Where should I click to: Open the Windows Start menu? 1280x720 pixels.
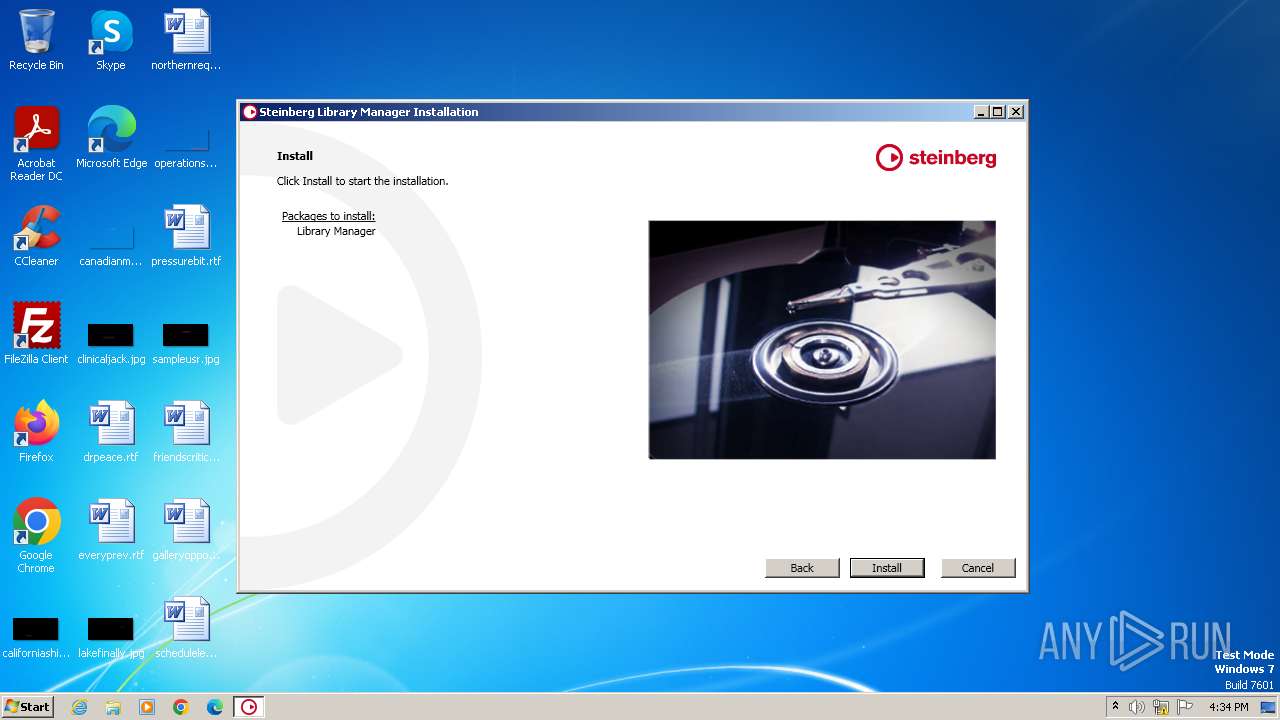pos(28,706)
